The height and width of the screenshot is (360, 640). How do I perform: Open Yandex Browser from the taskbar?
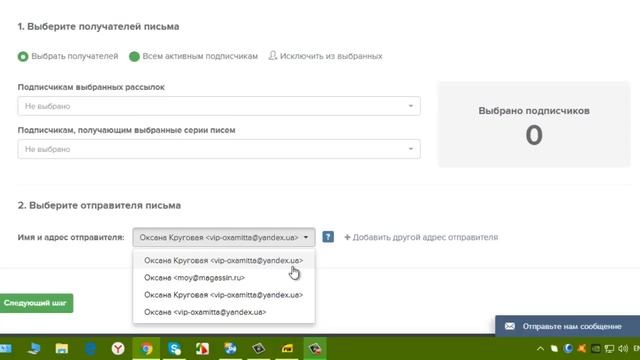tap(118, 349)
